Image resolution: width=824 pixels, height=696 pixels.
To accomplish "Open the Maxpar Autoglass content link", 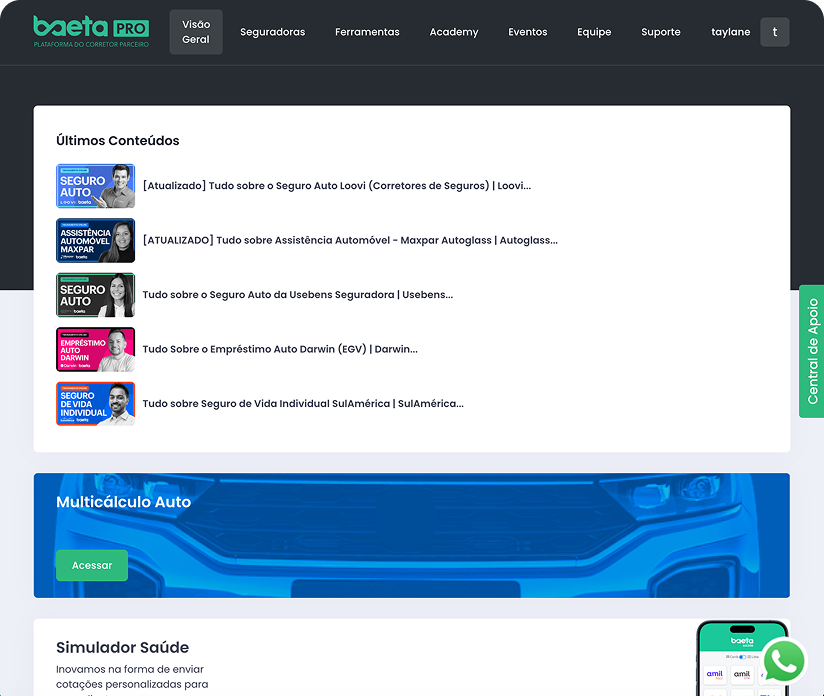I will point(351,240).
